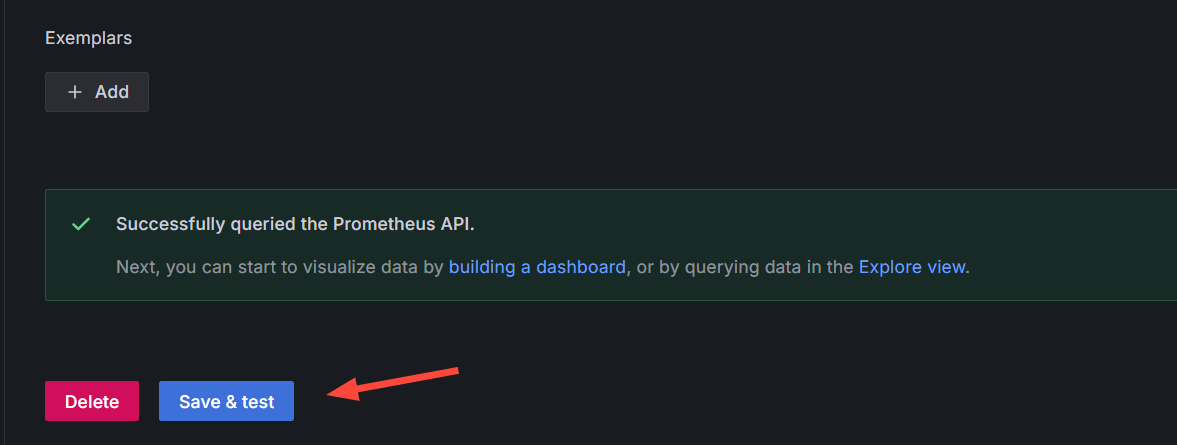The width and height of the screenshot is (1177, 445).
Task: Click the word API in success heading
Action: 456,224
